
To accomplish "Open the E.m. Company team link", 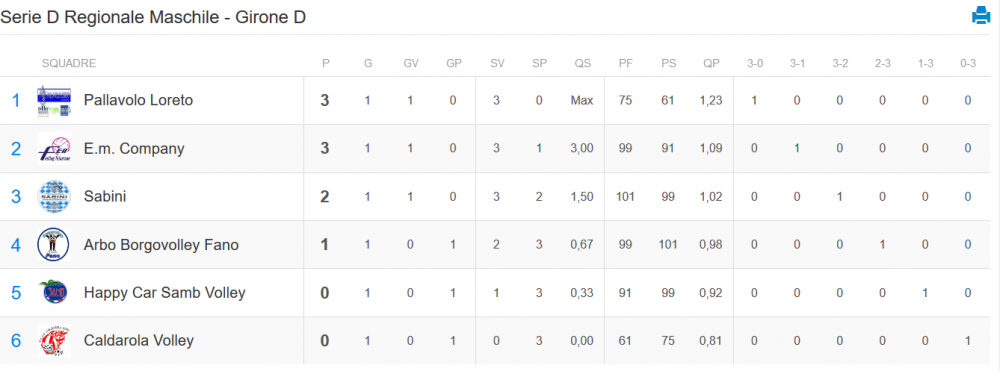I will pyautogui.click(x=134, y=149).
